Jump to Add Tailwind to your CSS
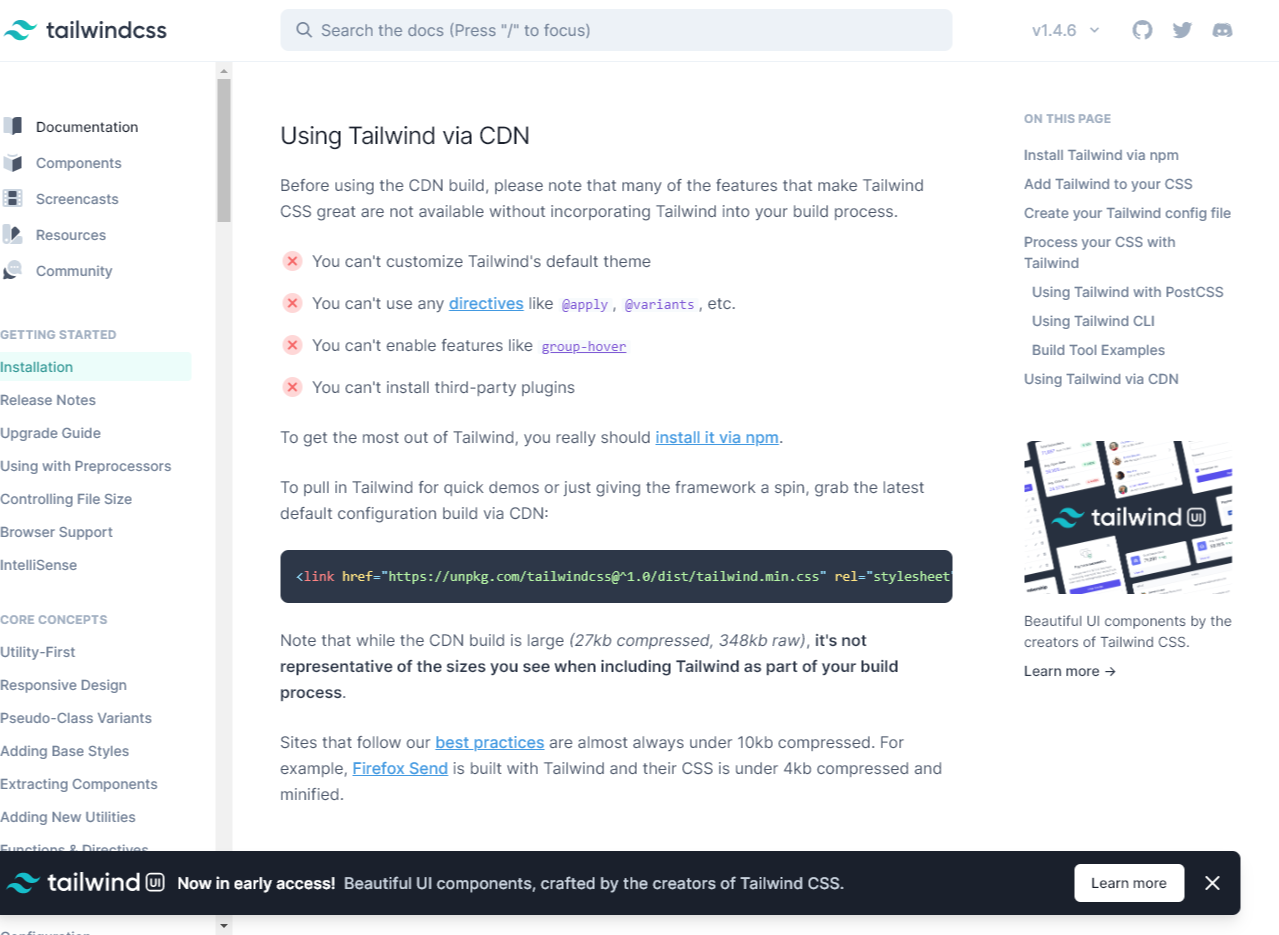Screen dimensions: 1279x935 coord(1108,184)
